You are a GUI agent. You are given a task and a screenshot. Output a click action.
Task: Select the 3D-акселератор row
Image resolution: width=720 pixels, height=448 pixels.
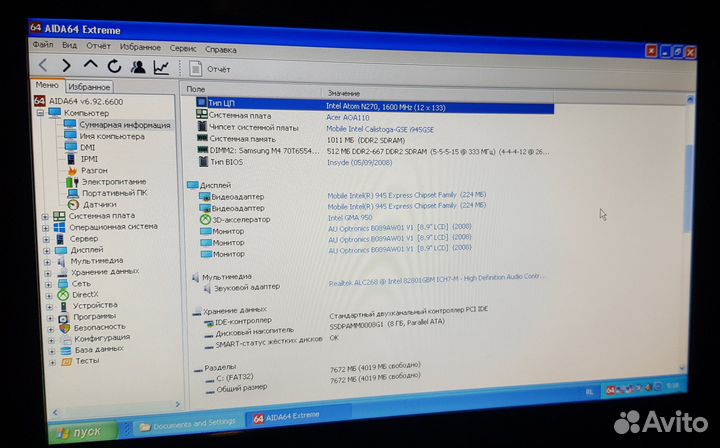pos(286,218)
